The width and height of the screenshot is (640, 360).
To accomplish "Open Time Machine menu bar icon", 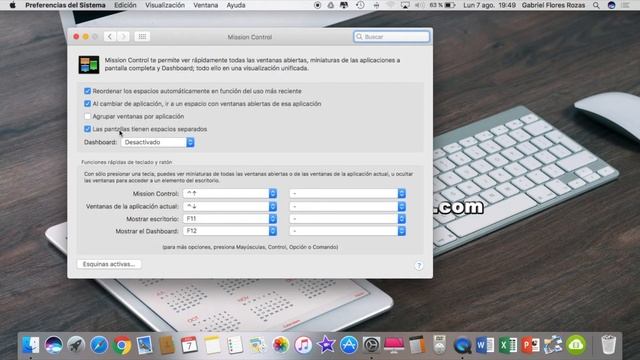I will 360,5.
